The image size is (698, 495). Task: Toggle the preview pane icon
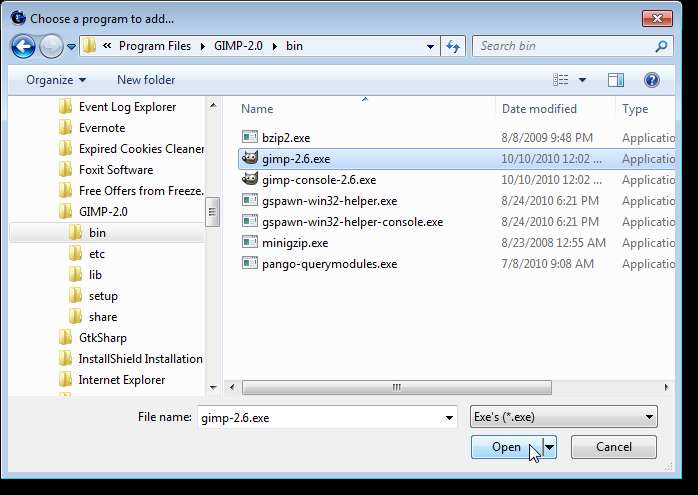click(x=616, y=80)
